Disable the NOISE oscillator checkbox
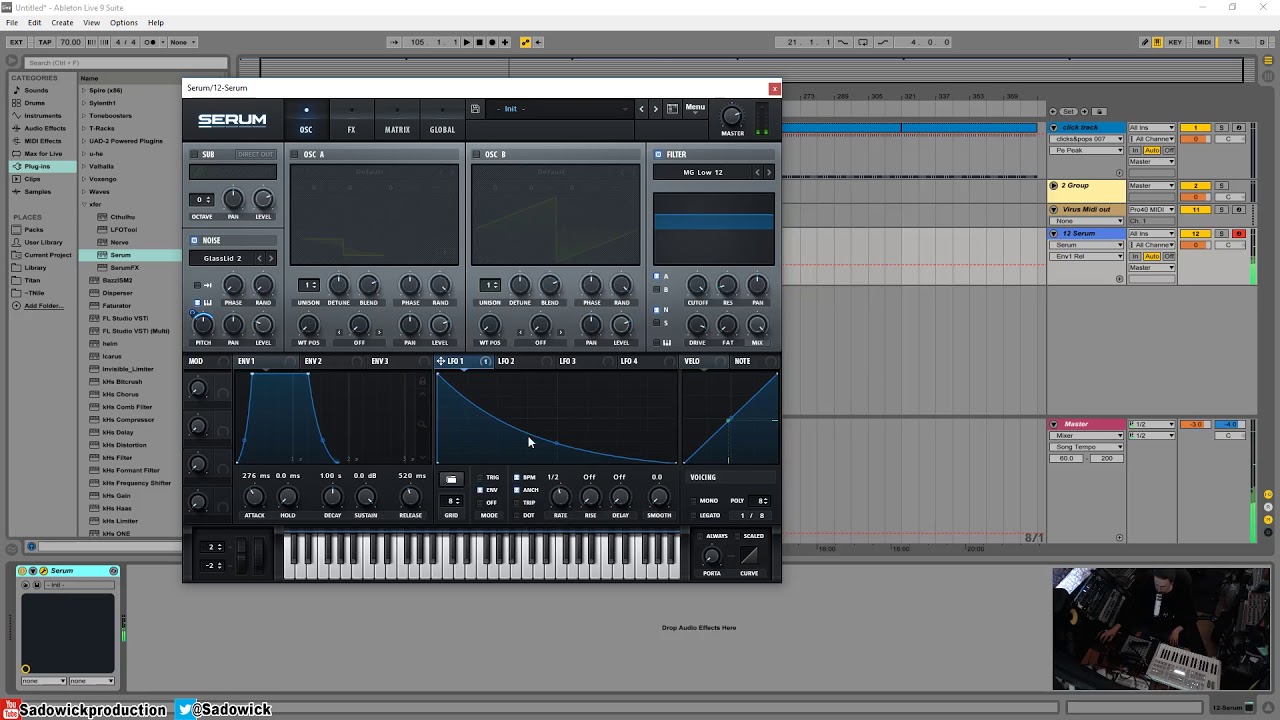 (x=194, y=240)
